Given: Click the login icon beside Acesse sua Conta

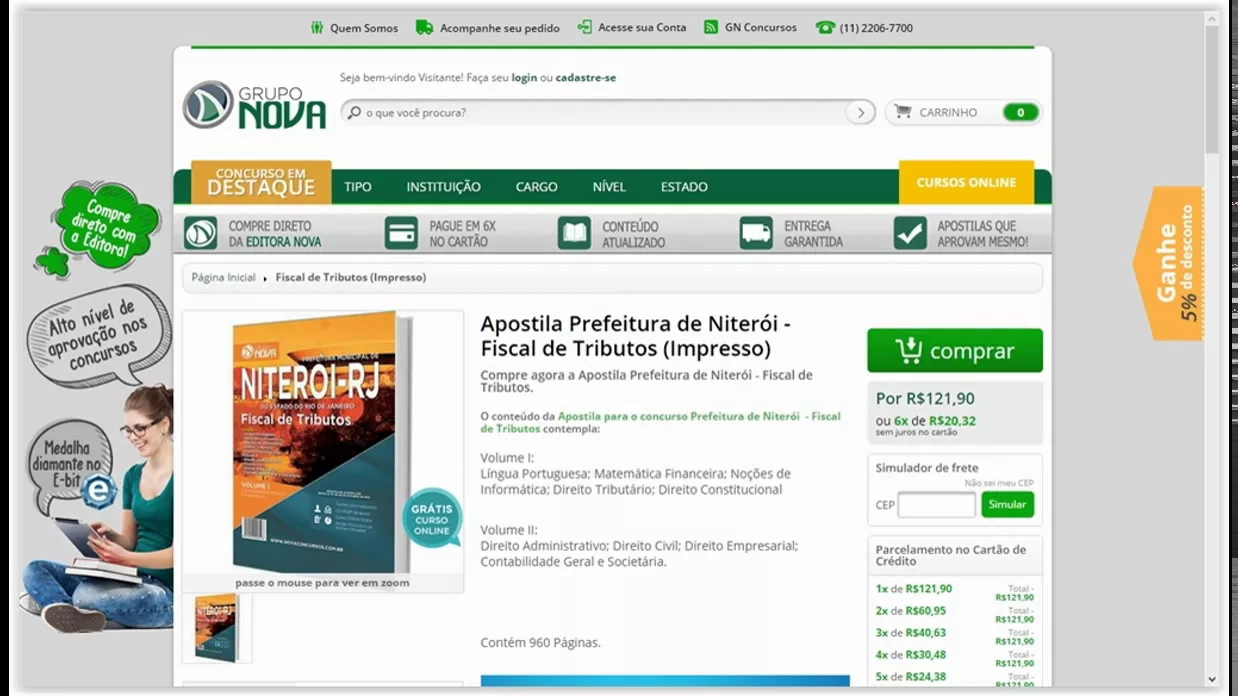Looking at the screenshot, I should pyautogui.click(x=584, y=27).
